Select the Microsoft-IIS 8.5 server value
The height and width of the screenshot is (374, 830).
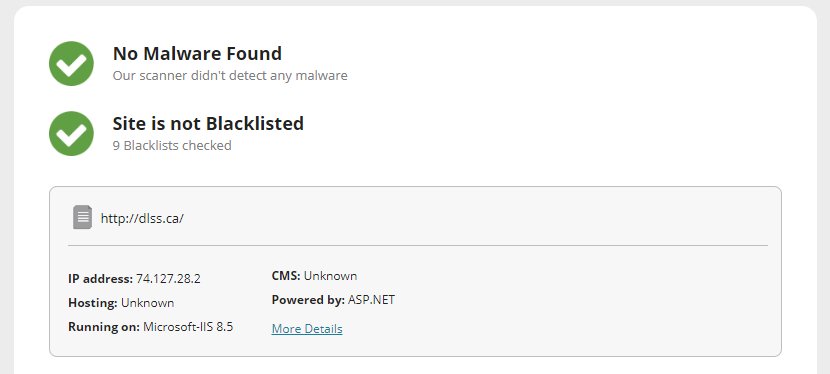tap(188, 327)
